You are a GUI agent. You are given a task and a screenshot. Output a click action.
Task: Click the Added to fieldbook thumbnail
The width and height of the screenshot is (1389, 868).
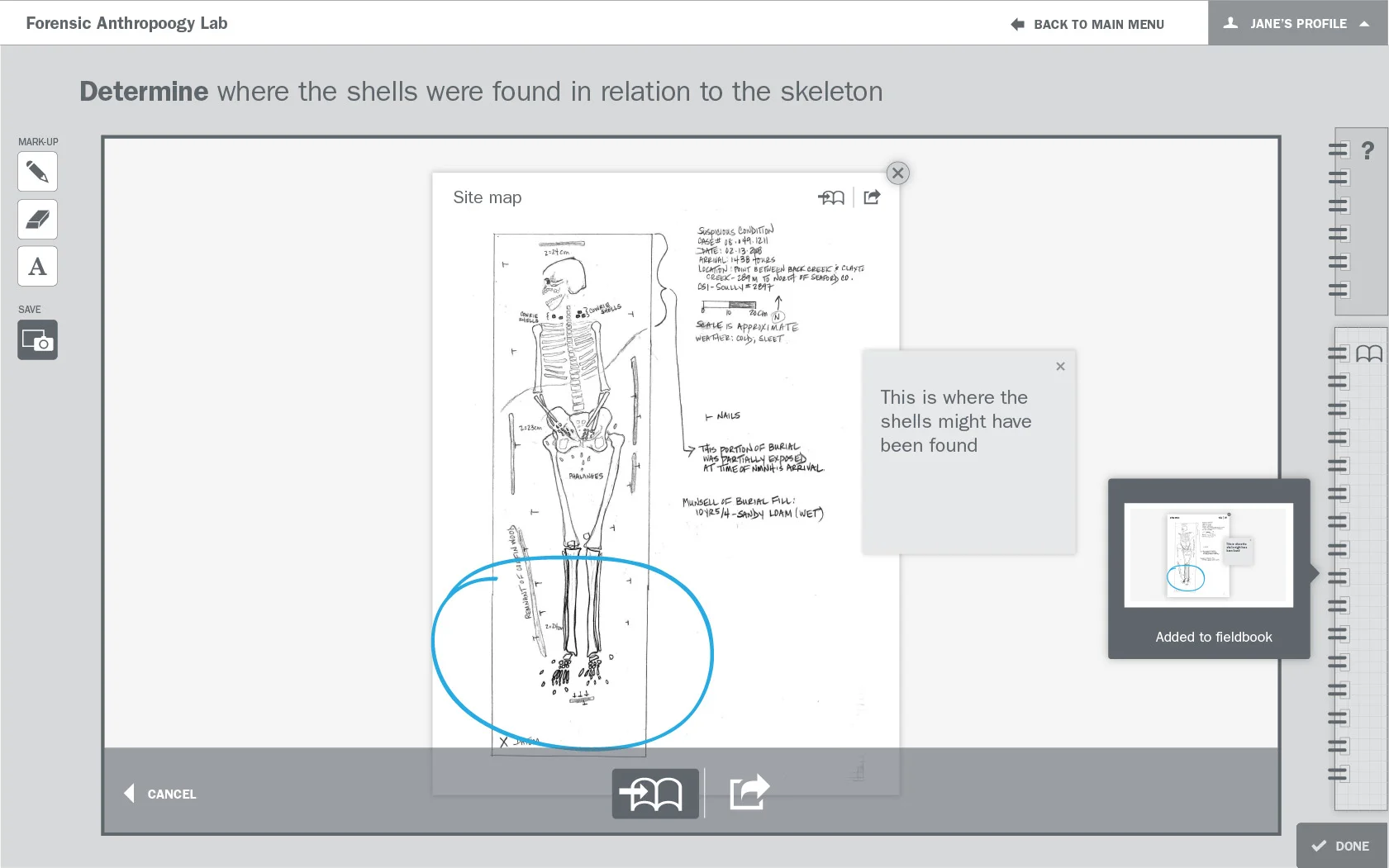tap(1208, 555)
